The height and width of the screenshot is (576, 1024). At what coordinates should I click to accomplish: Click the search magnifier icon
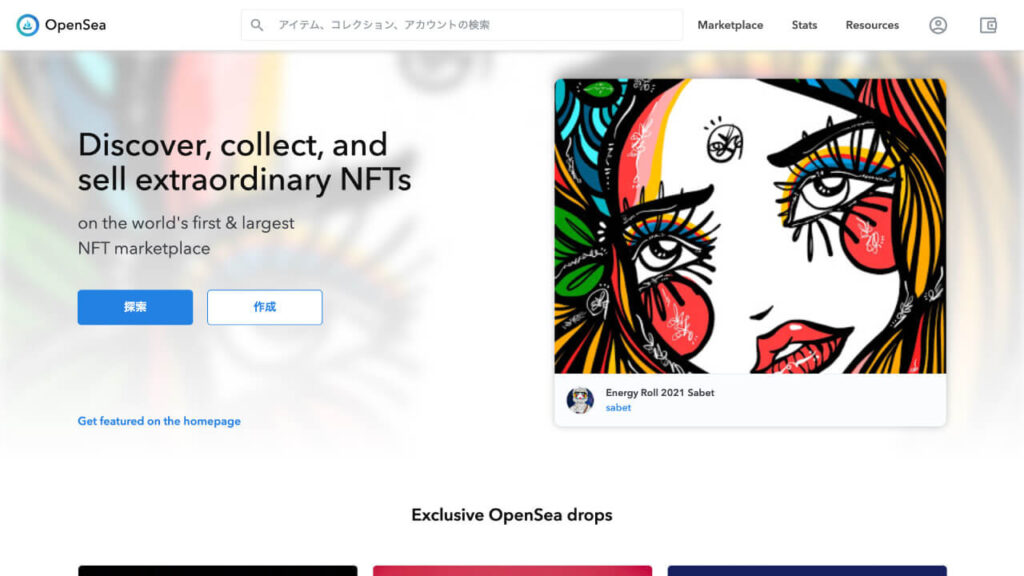click(257, 25)
